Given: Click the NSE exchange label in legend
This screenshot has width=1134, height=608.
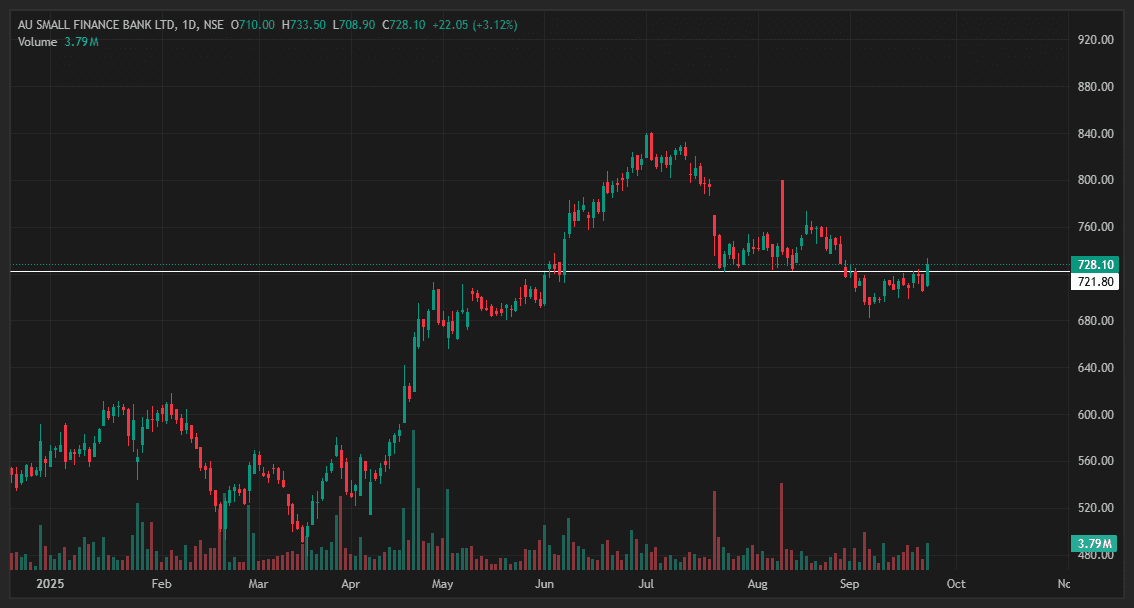Looking at the screenshot, I should pyautogui.click(x=213, y=25).
